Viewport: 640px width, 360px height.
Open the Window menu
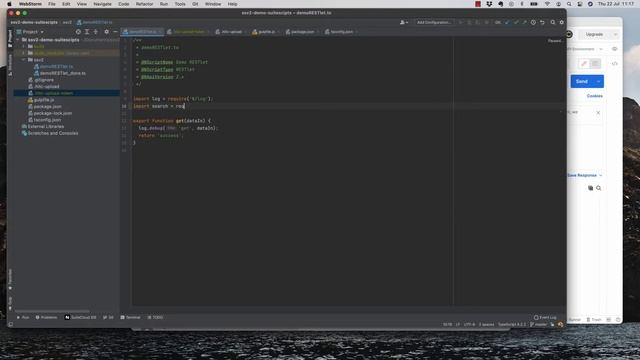[213, 4]
